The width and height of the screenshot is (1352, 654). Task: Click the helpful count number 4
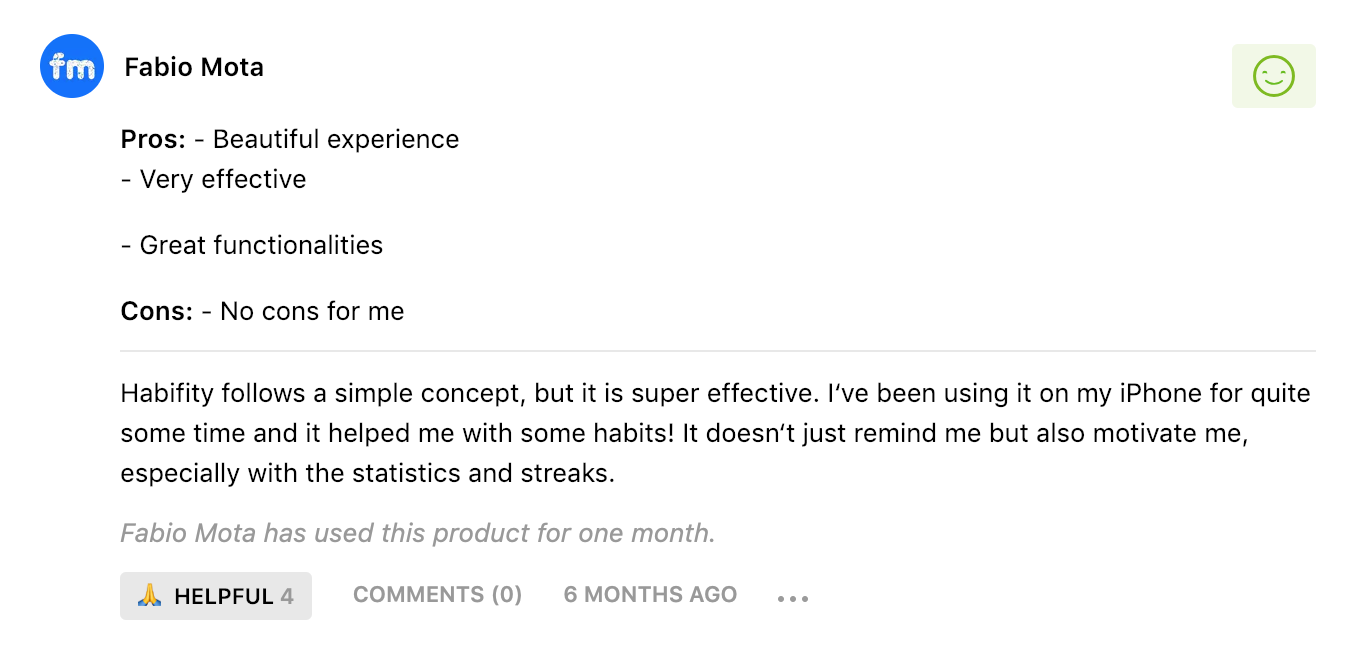(x=287, y=597)
